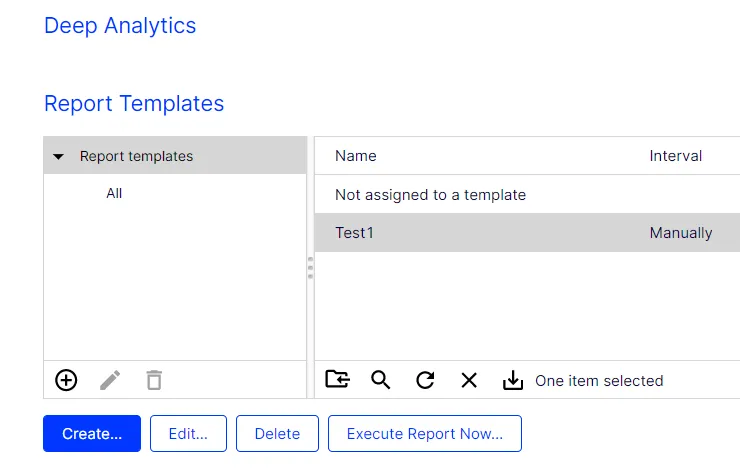Click Execute Report Now... button
This screenshot has height=473, width=740.
[425, 433]
